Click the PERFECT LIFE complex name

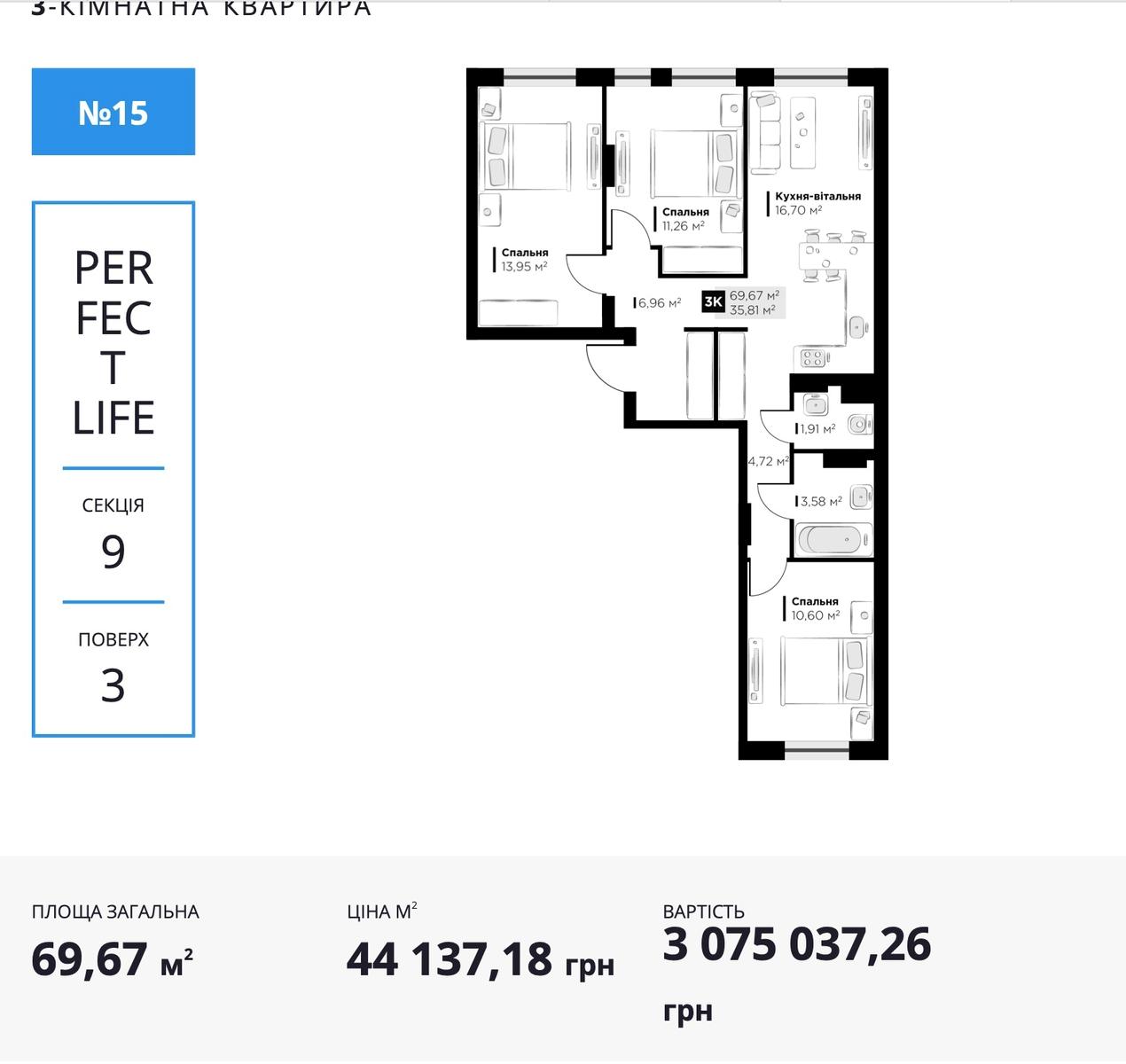pyautogui.click(x=113, y=342)
